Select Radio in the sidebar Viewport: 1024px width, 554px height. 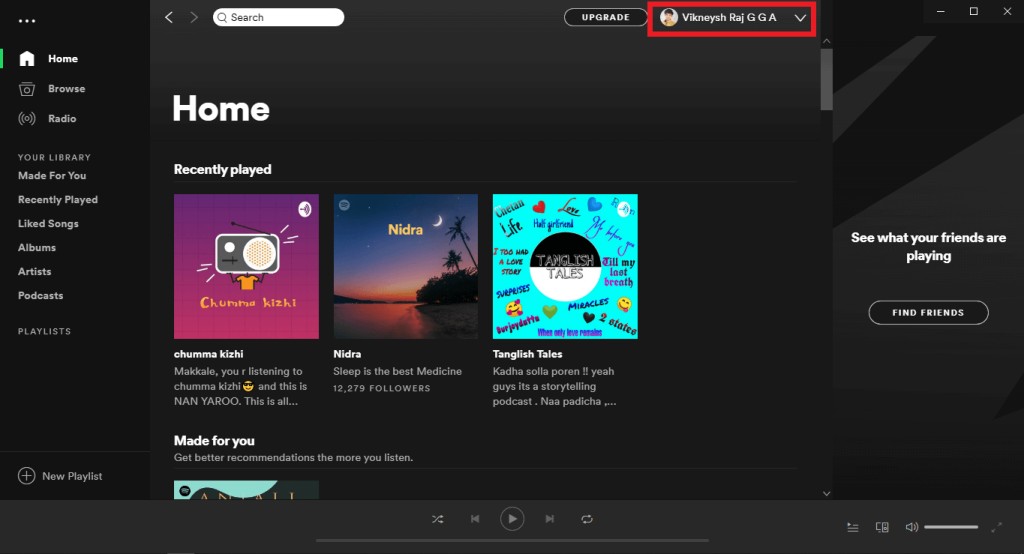[62, 119]
